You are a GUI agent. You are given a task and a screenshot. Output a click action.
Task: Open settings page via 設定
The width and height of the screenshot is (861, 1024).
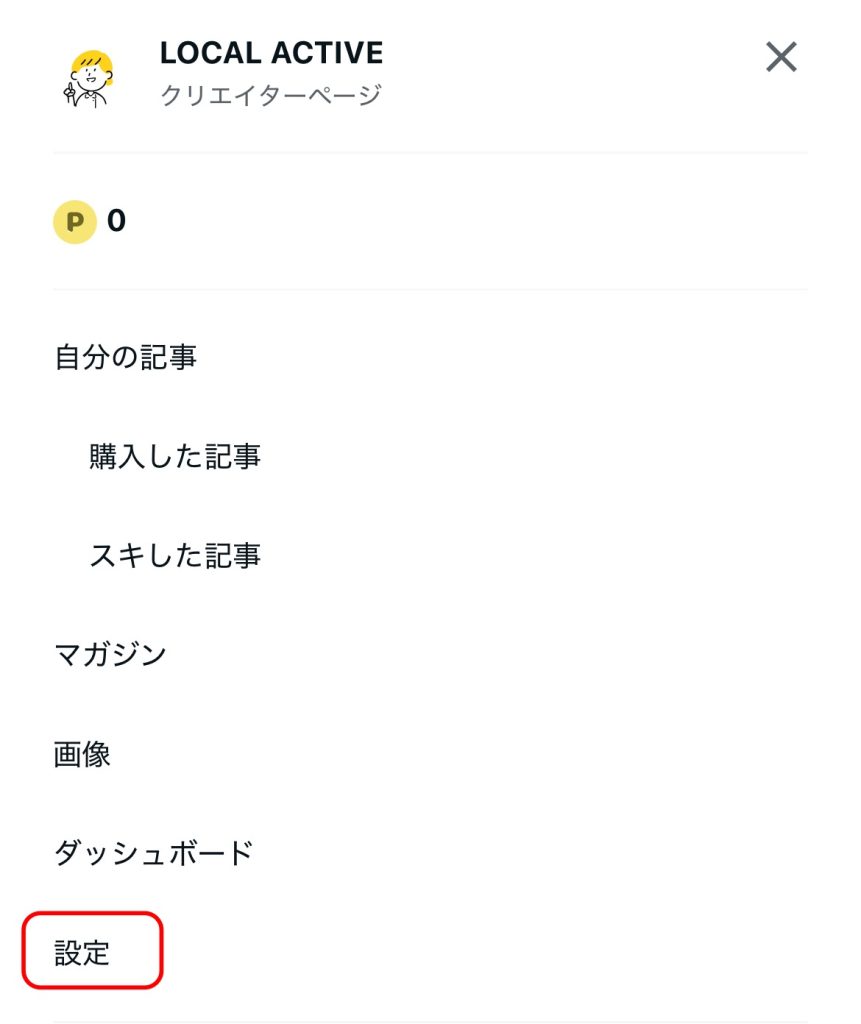82,953
